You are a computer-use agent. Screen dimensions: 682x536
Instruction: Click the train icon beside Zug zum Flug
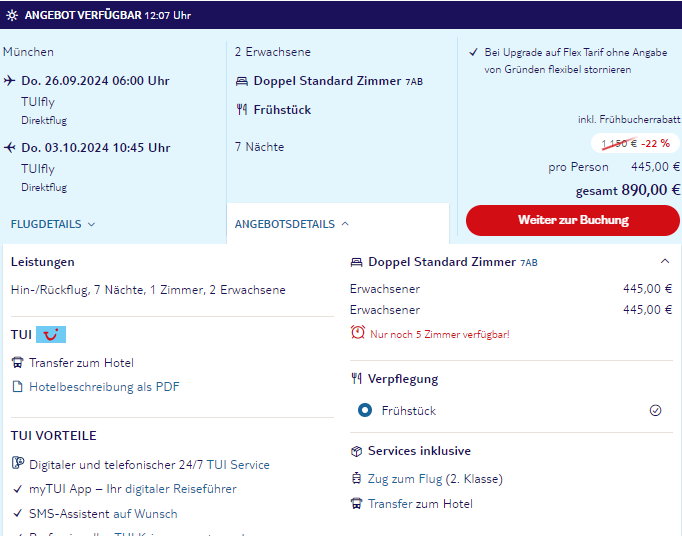[x=356, y=479]
